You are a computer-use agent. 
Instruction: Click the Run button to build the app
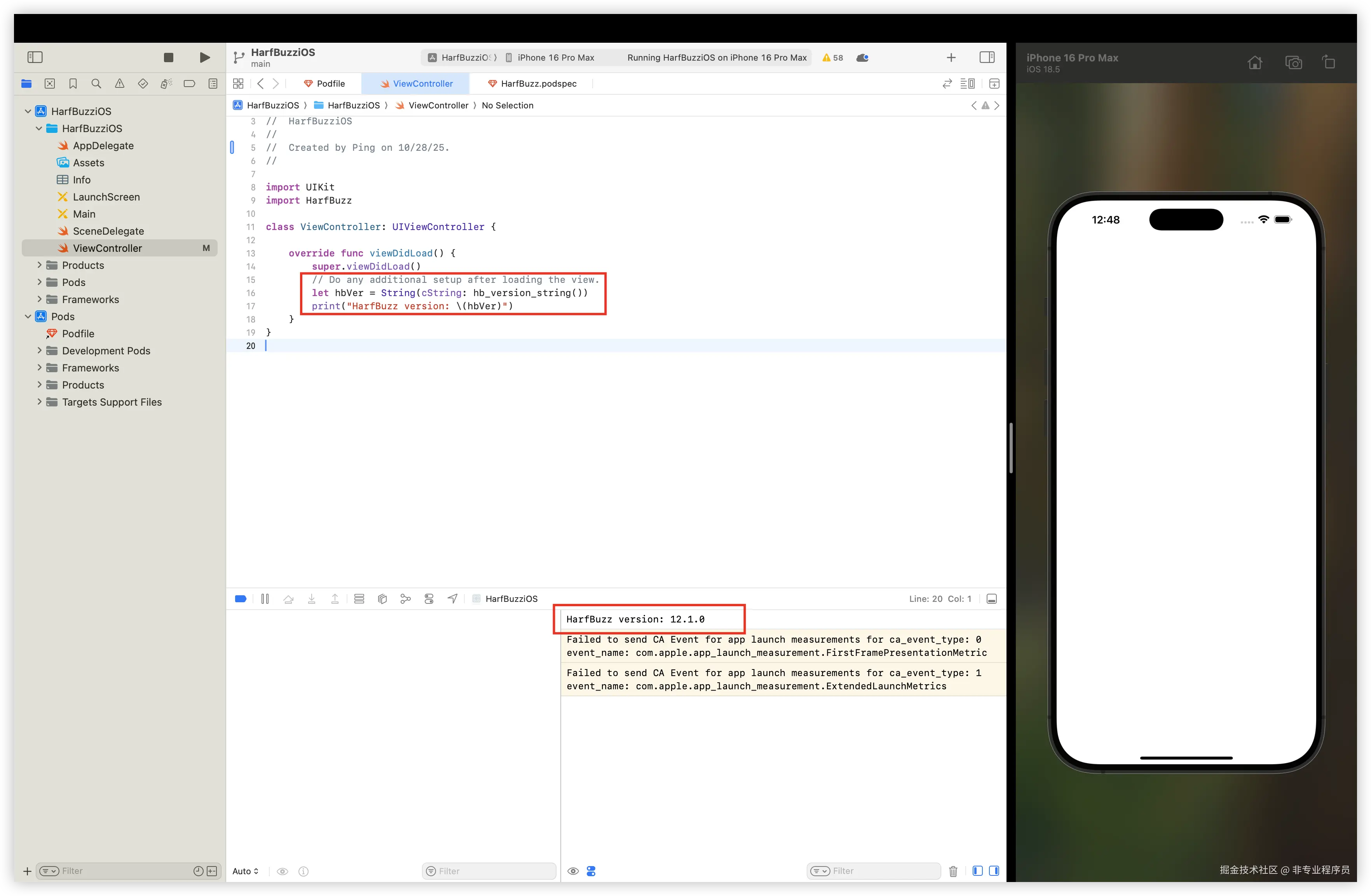(x=204, y=57)
